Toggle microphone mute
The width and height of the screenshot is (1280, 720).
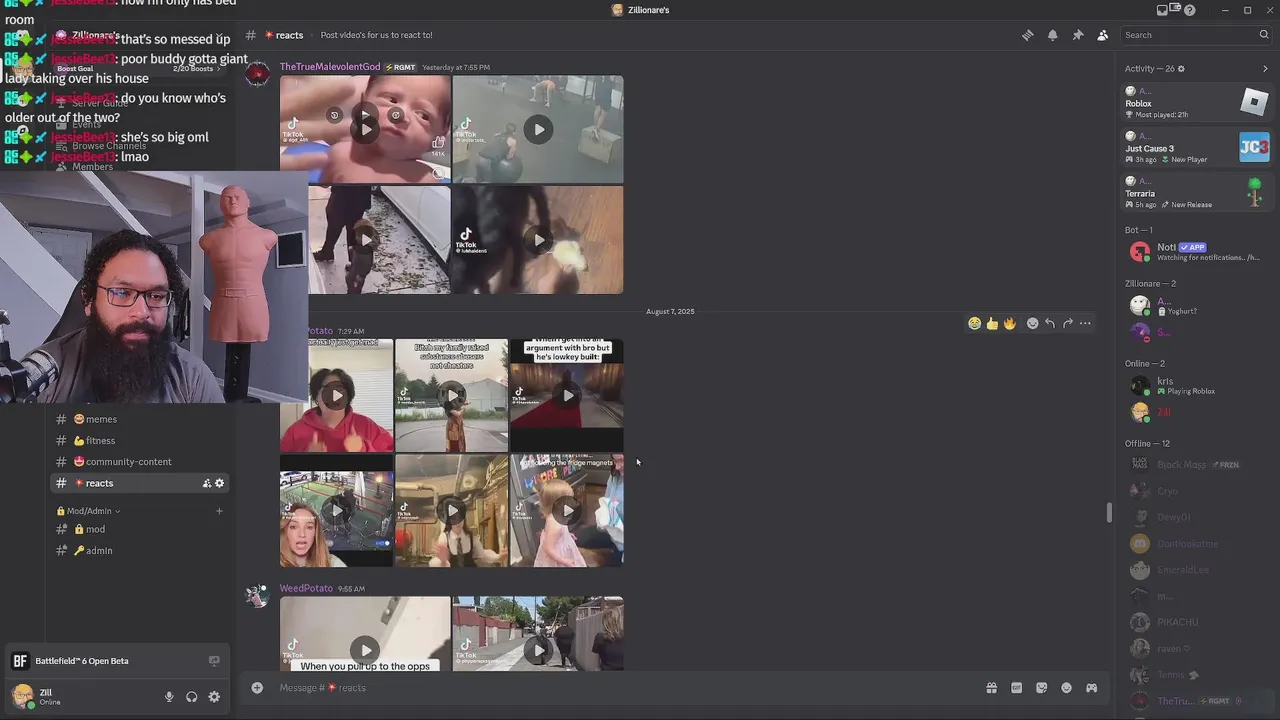pyautogui.click(x=169, y=697)
